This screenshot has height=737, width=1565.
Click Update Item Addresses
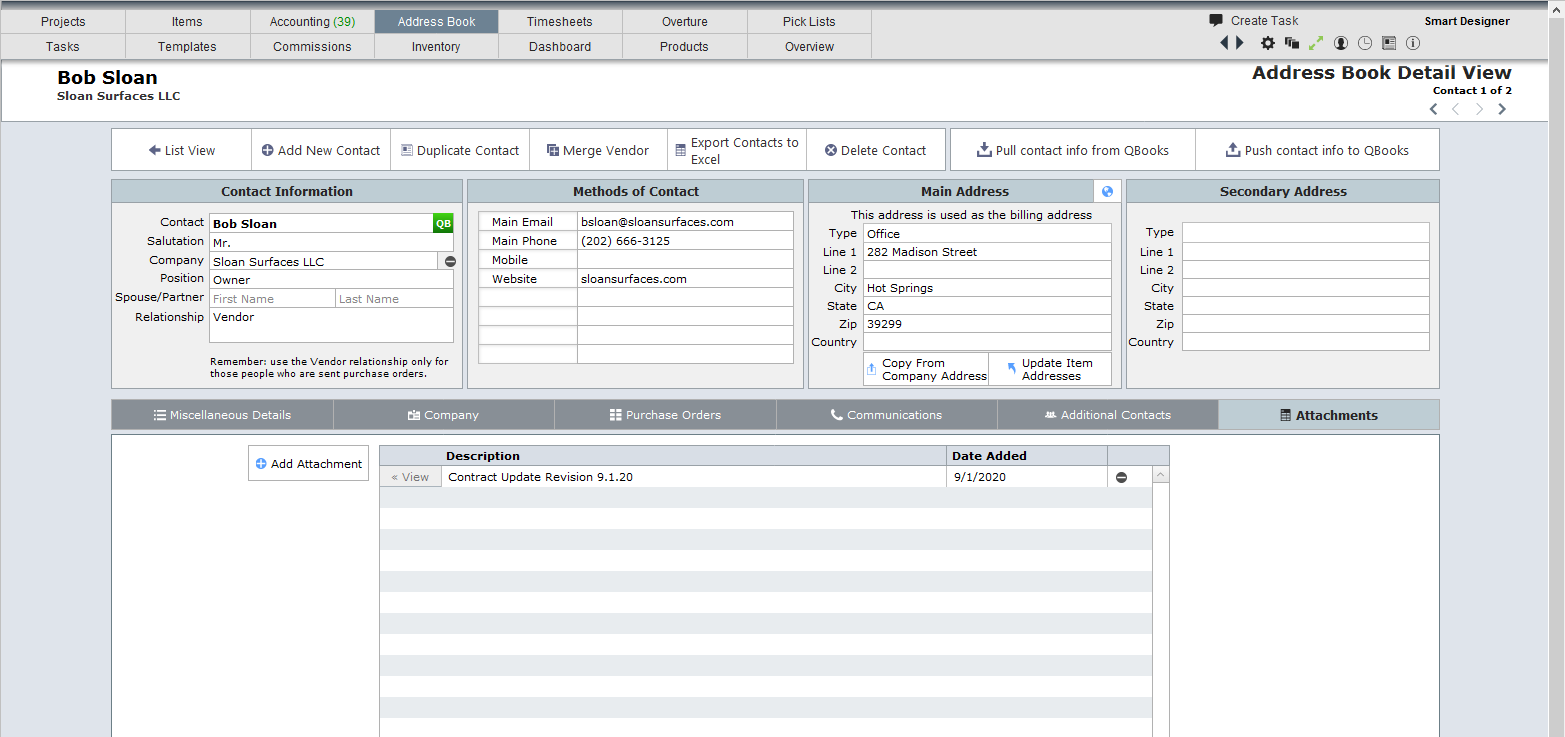click(x=1050, y=369)
